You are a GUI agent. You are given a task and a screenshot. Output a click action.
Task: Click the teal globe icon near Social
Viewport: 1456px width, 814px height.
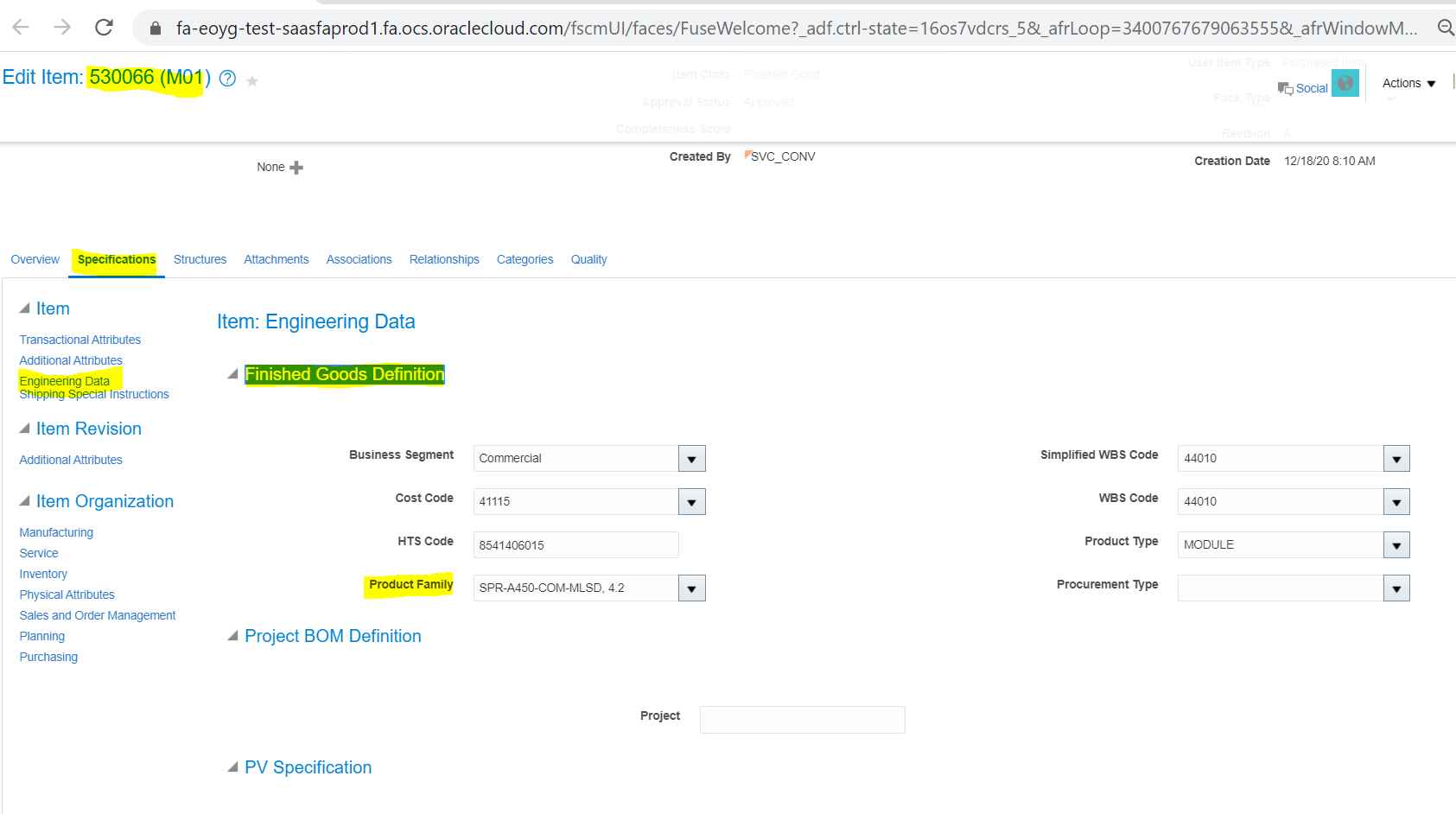(1345, 83)
